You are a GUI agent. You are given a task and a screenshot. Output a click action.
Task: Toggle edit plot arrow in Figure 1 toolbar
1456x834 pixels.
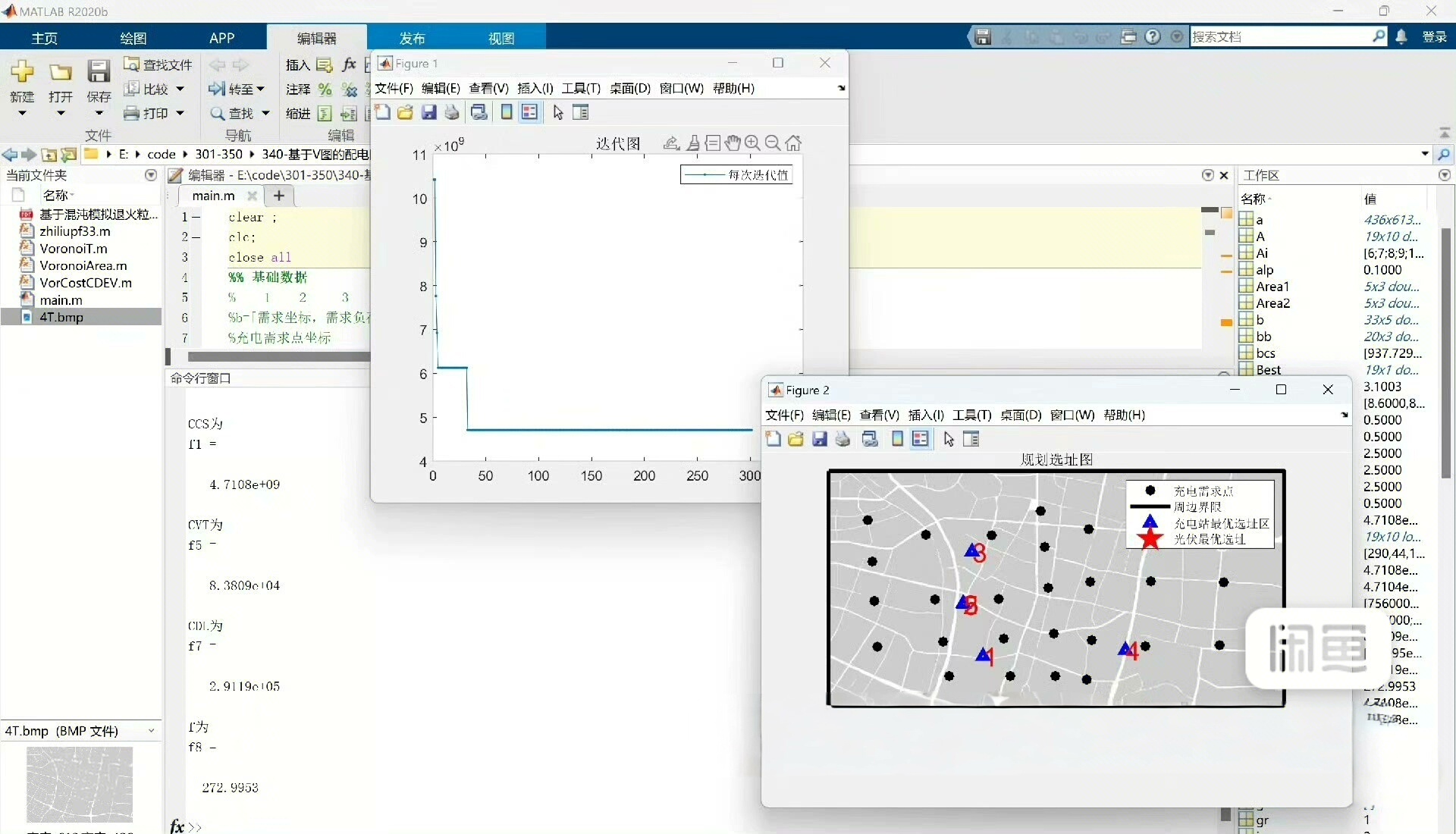(558, 113)
